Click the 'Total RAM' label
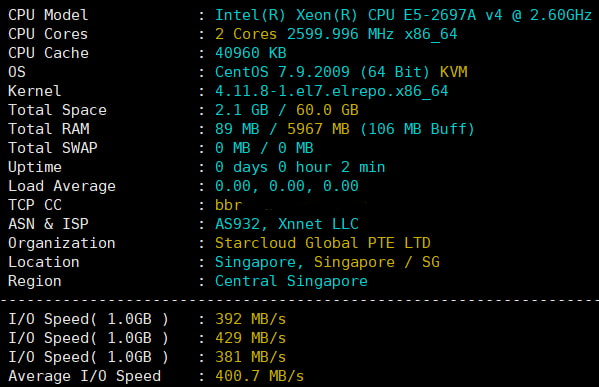Image resolution: width=599 pixels, height=387 pixels. click(x=49, y=129)
